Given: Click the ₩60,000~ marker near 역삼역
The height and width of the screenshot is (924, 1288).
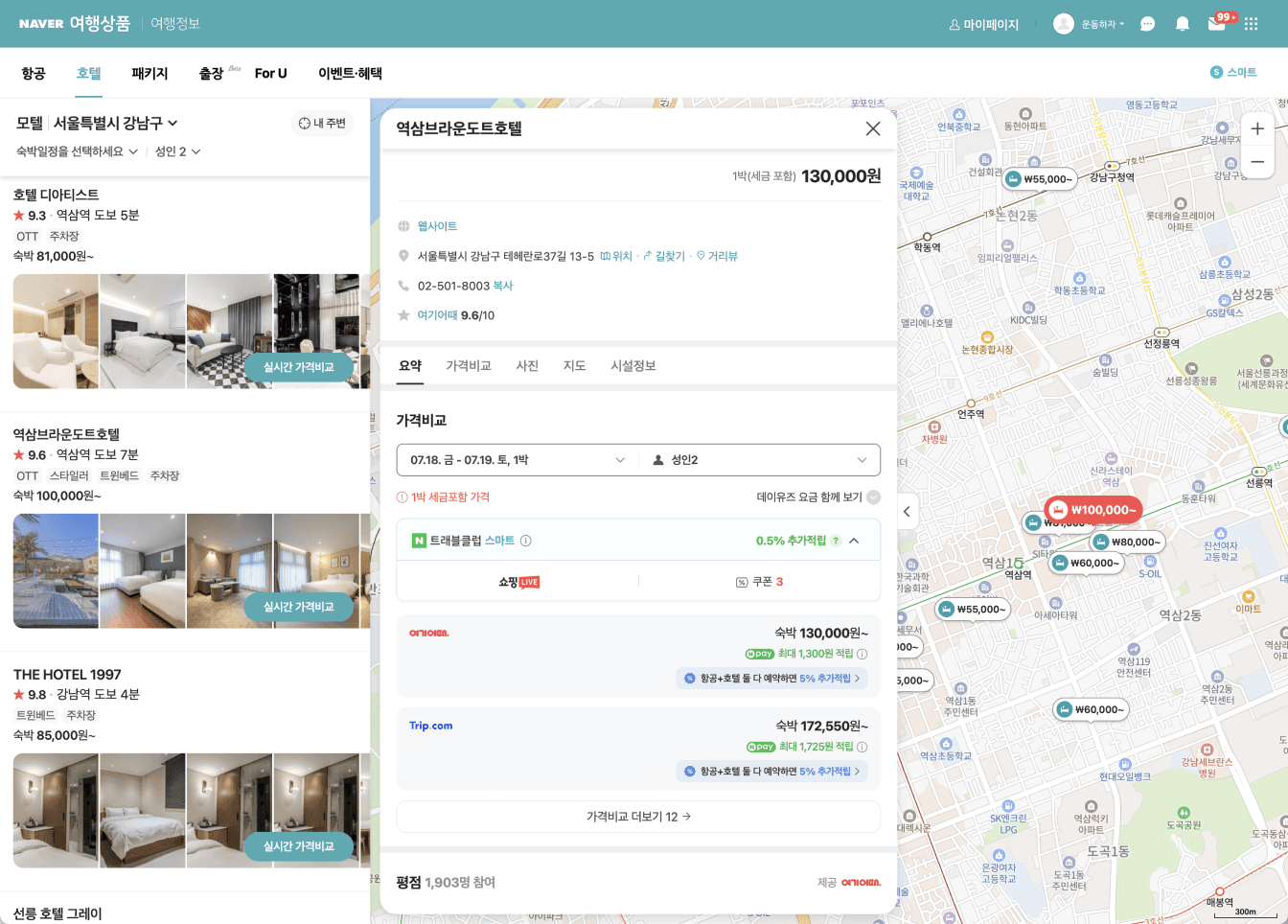Looking at the screenshot, I should [x=1085, y=563].
